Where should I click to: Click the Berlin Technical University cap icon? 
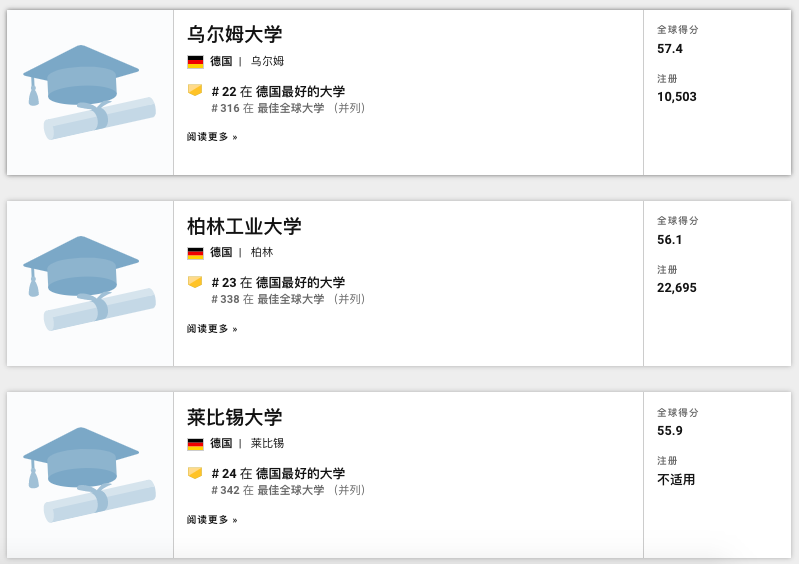[x=90, y=283]
